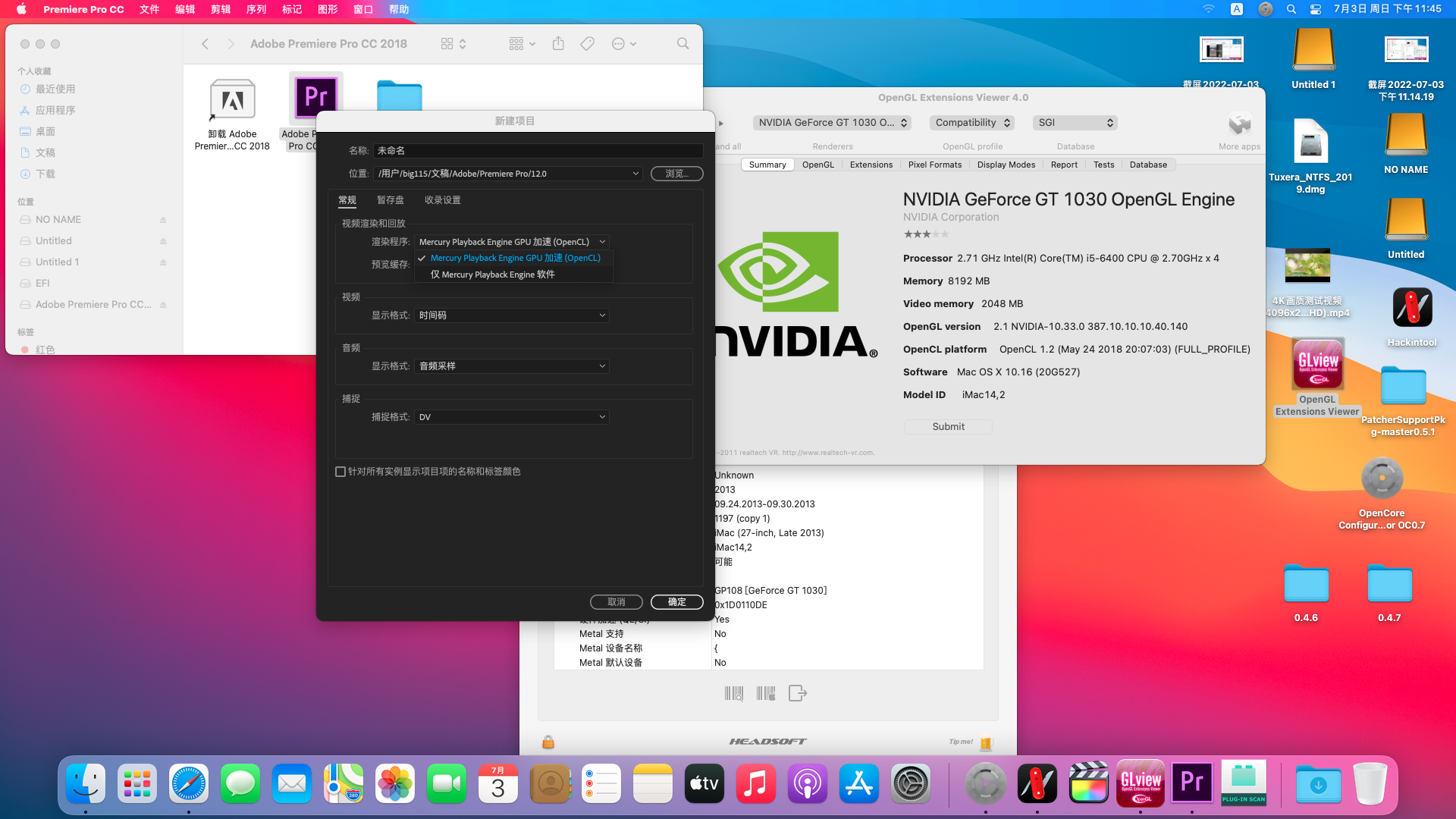1456x819 pixels.
Task: Open the GLview icon in Dock
Action: pyautogui.click(x=1141, y=783)
